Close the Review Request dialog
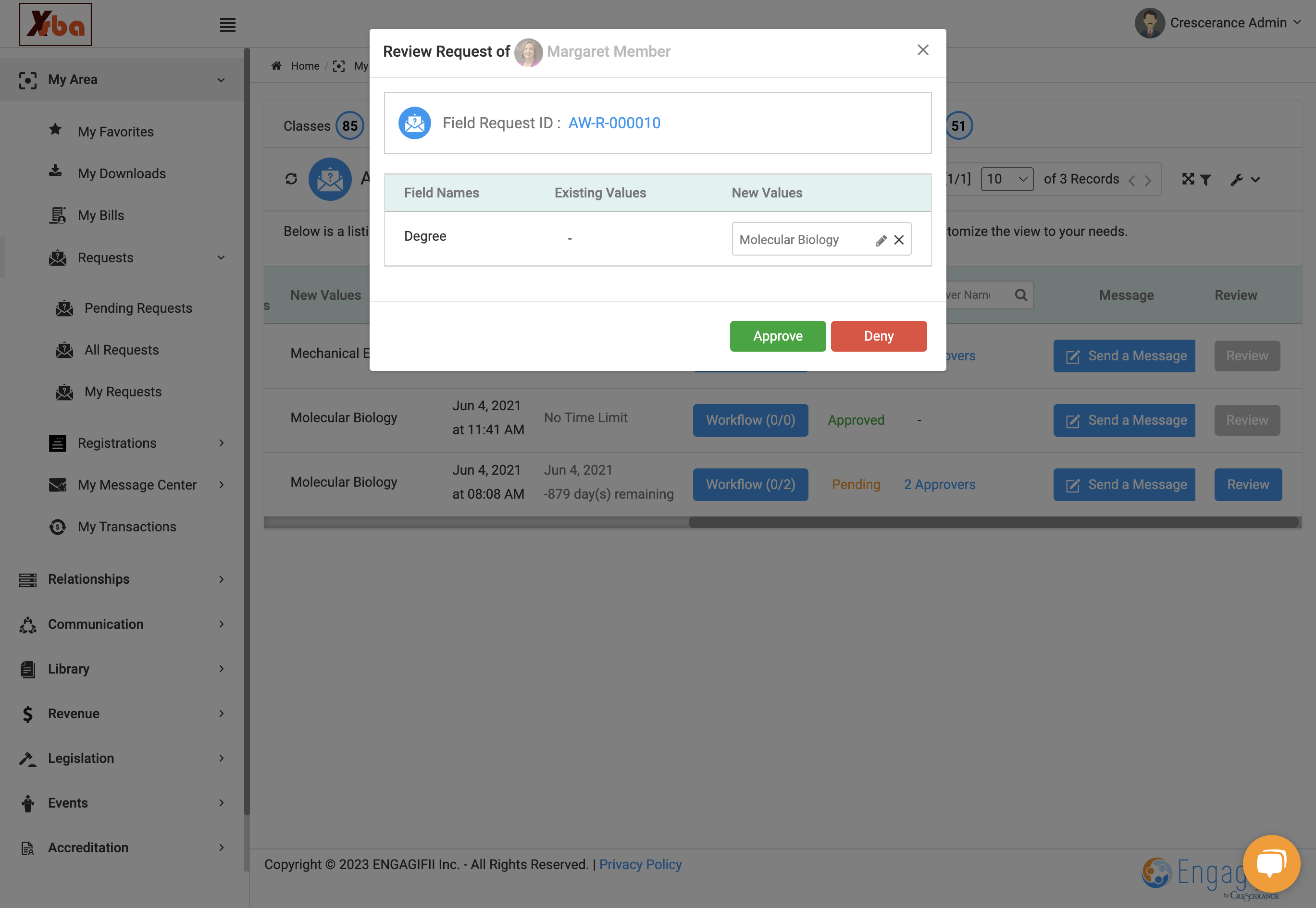1316x908 pixels. [x=923, y=50]
